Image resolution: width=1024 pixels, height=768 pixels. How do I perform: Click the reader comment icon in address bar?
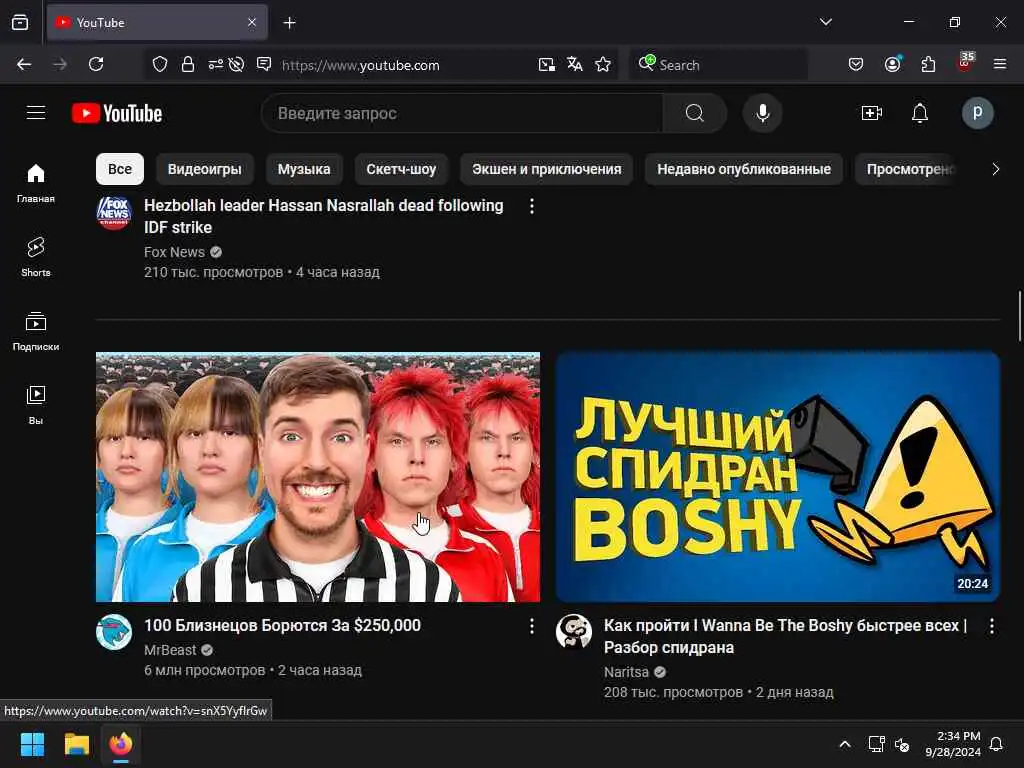[264, 64]
